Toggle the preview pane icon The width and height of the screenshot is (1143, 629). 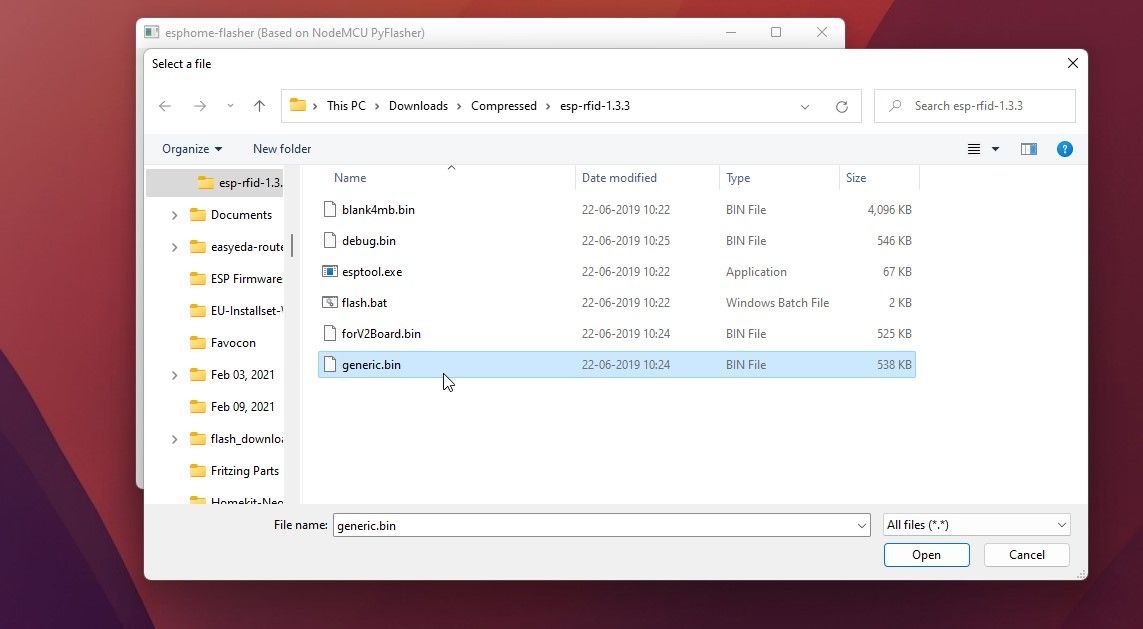point(1029,149)
